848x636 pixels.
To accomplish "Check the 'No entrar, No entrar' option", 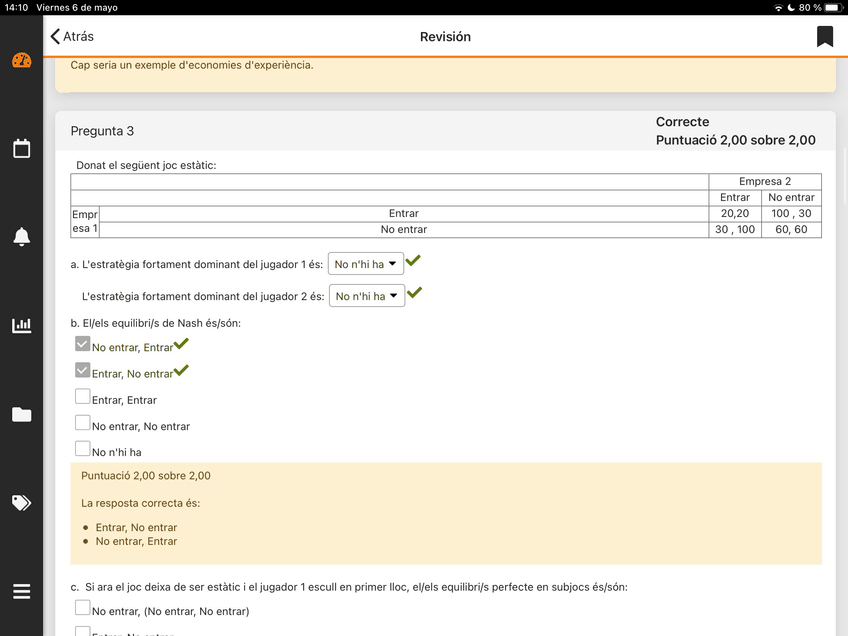I will (83, 423).
